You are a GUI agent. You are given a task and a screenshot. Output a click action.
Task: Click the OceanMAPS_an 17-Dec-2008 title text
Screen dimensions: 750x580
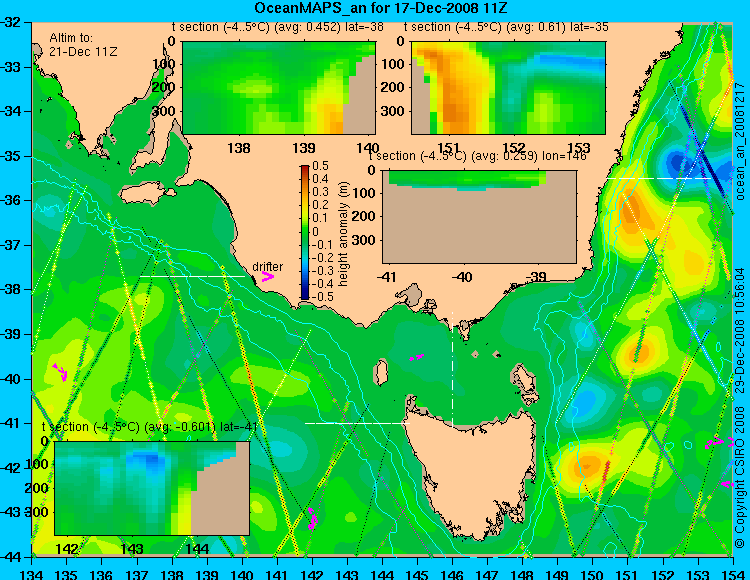[x=380, y=8]
